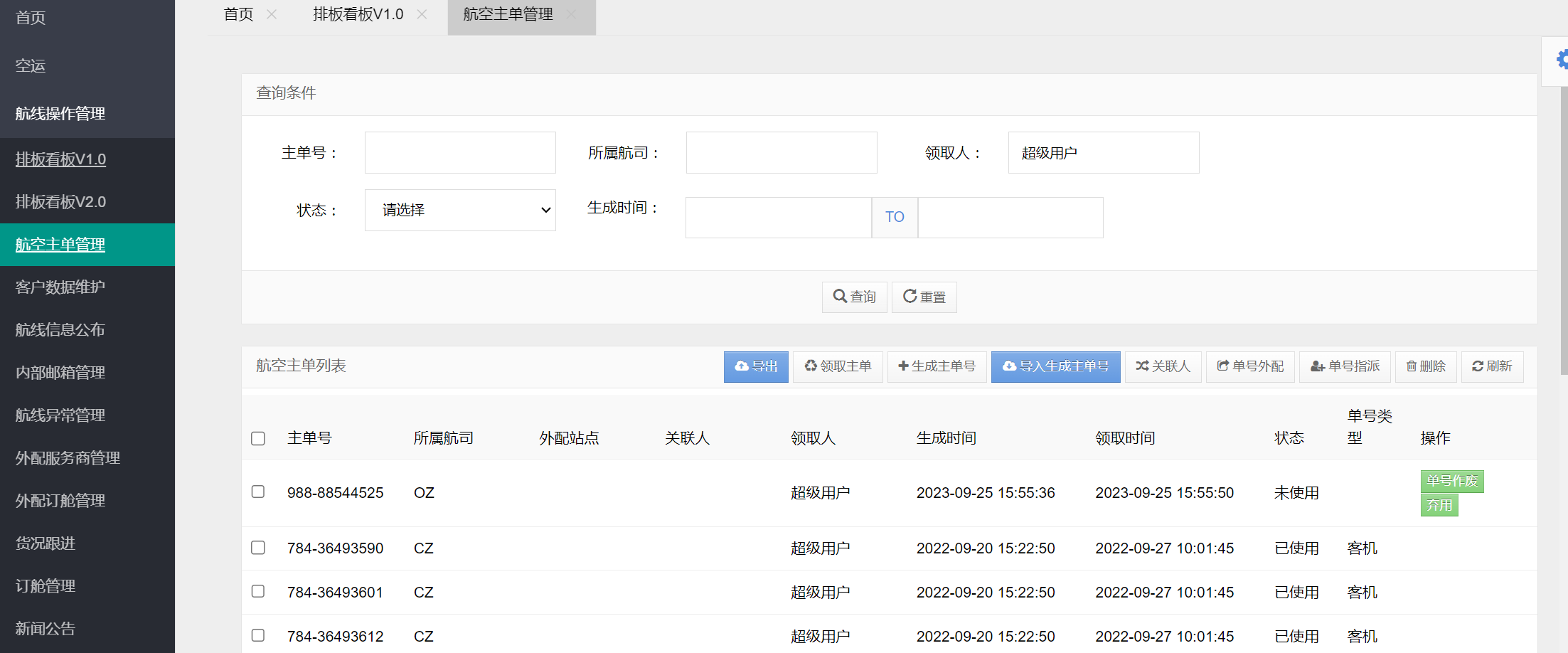Viewport: 1568px width, 653px height.
Task: Click the 导入生成主单号 button
Action: tap(1055, 366)
